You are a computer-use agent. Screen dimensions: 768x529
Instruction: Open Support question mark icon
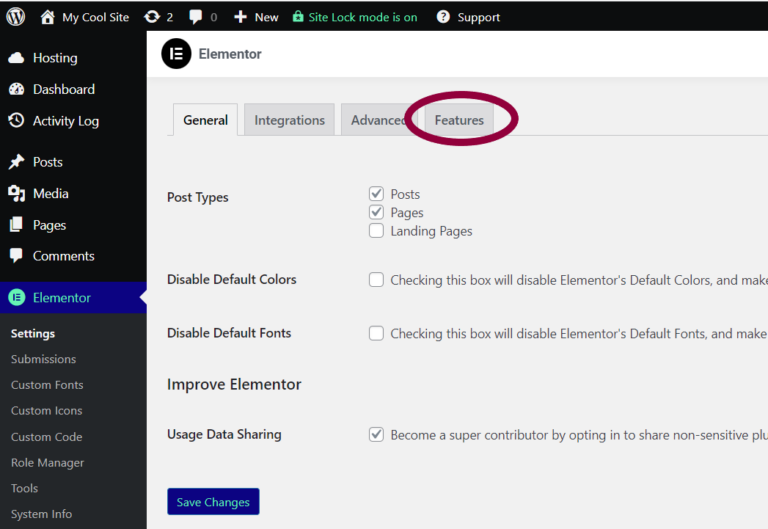[443, 17]
